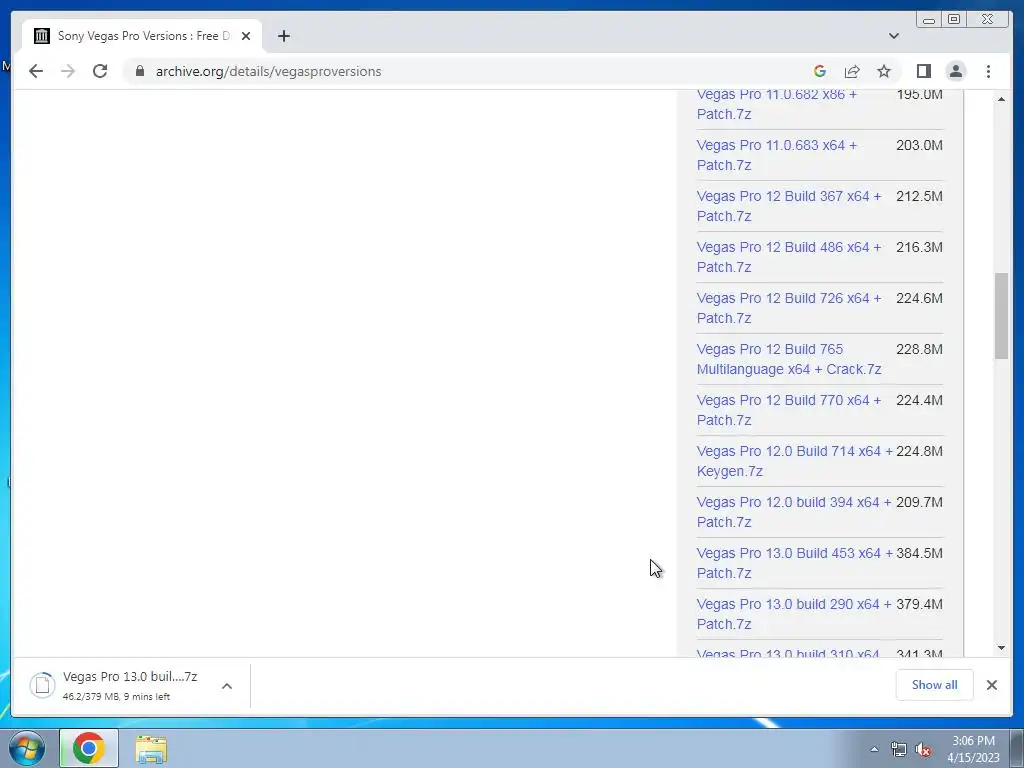This screenshot has height=768, width=1024.
Task: Click the address bar URL
Action: [268, 71]
